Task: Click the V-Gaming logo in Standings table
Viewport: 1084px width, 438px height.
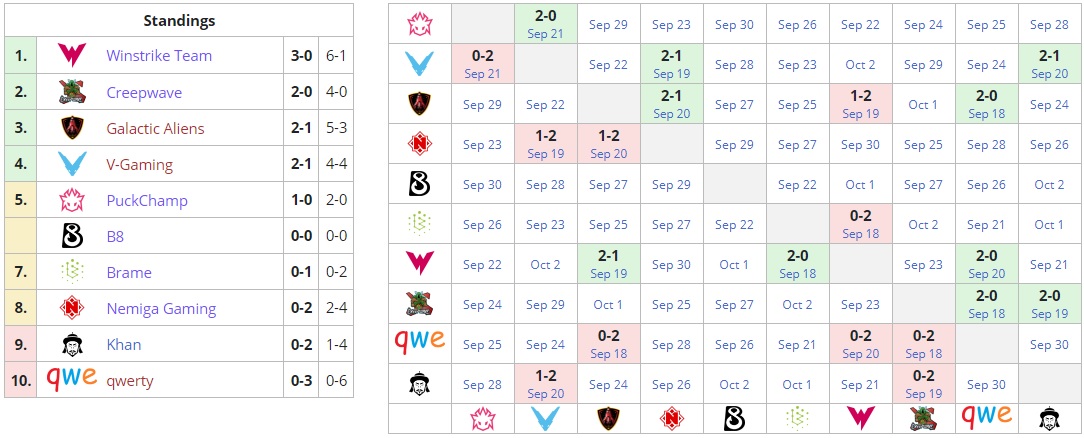Action: [71, 164]
